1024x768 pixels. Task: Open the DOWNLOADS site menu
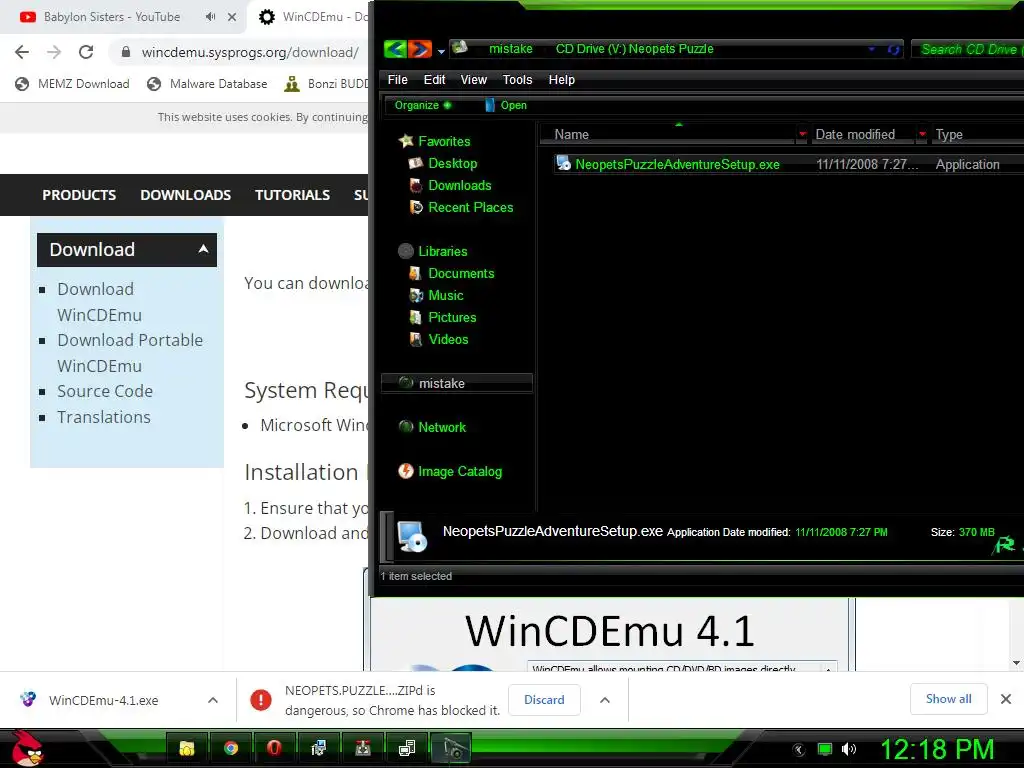[x=185, y=195]
